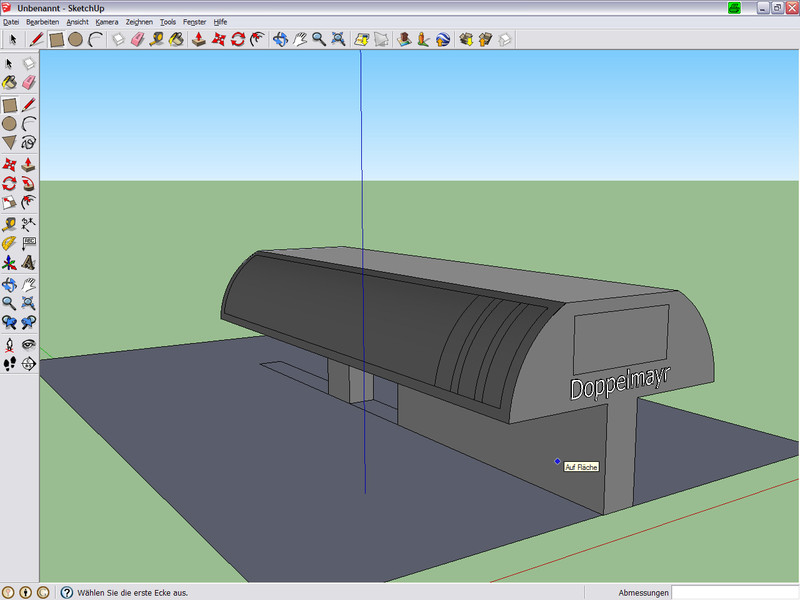The width and height of the screenshot is (800, 600).
Task: Click the Abmessungen measurements input box
Action: (x=735, y=592)
